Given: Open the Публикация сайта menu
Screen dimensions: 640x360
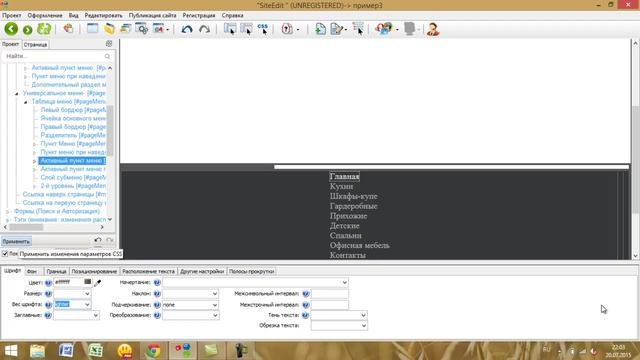Looking at the screenshot, I should [153, 15].
